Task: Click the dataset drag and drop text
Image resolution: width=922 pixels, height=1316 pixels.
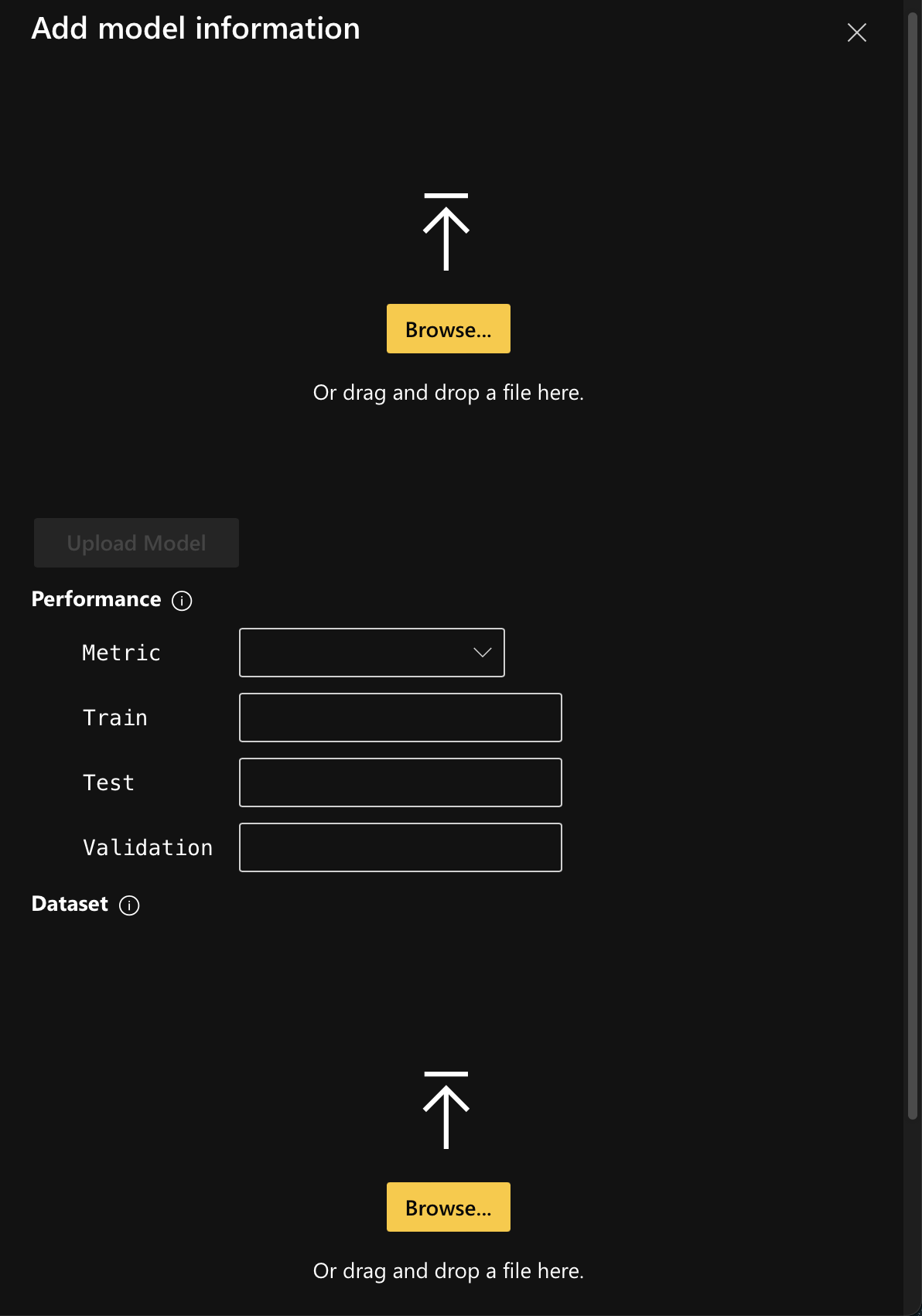Action: tap(448, 1271)
